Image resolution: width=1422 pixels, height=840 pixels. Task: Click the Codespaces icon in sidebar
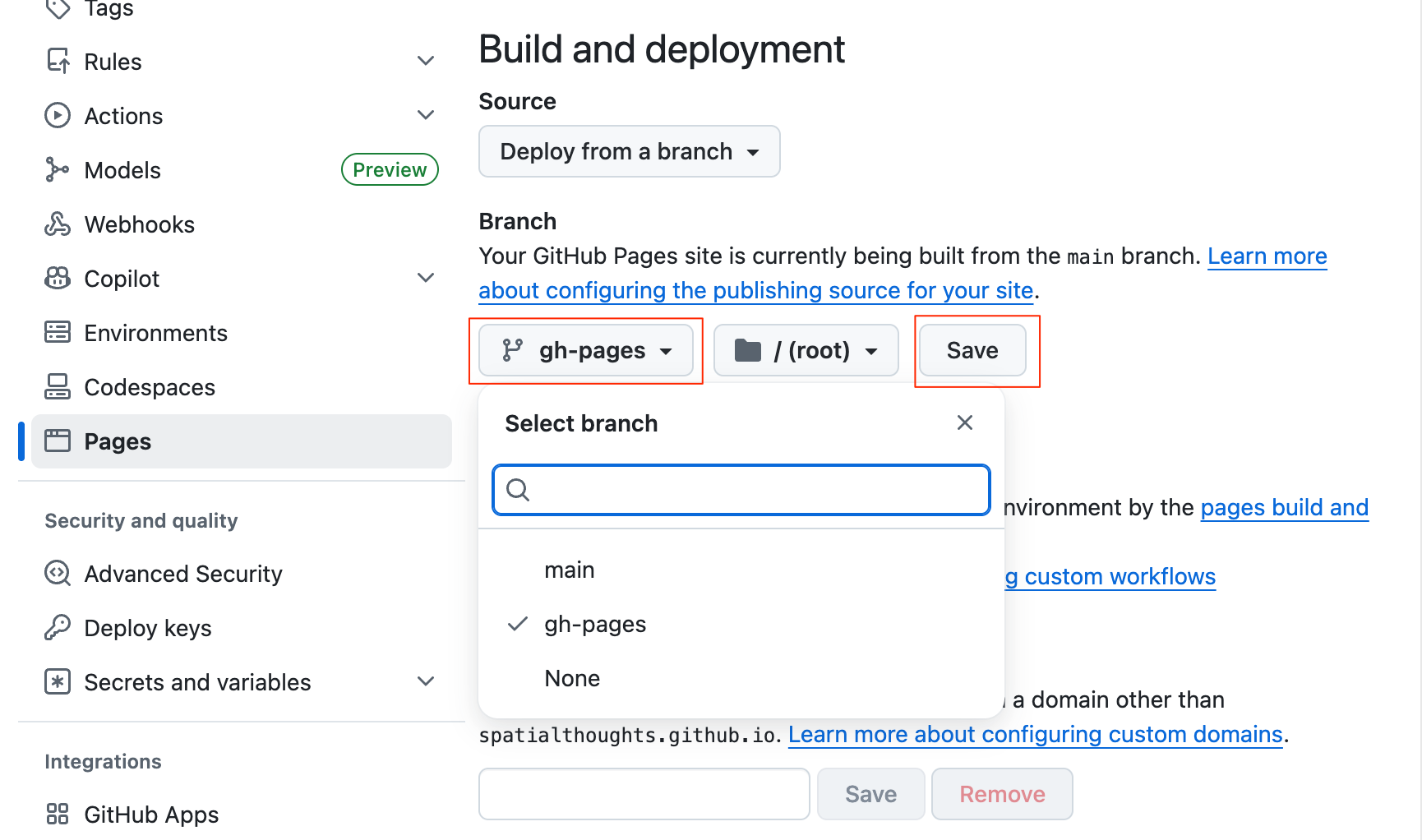point(57,387)
